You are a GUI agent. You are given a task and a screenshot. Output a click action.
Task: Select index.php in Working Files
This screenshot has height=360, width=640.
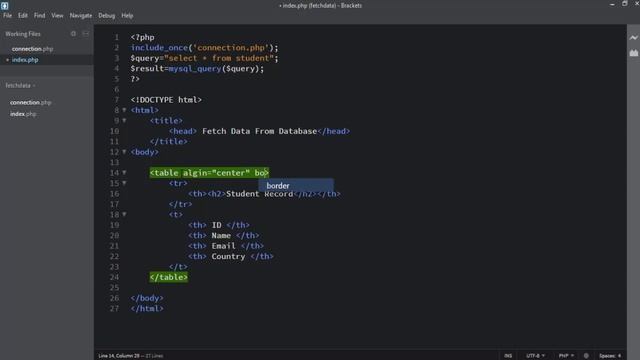click(25, 60)
